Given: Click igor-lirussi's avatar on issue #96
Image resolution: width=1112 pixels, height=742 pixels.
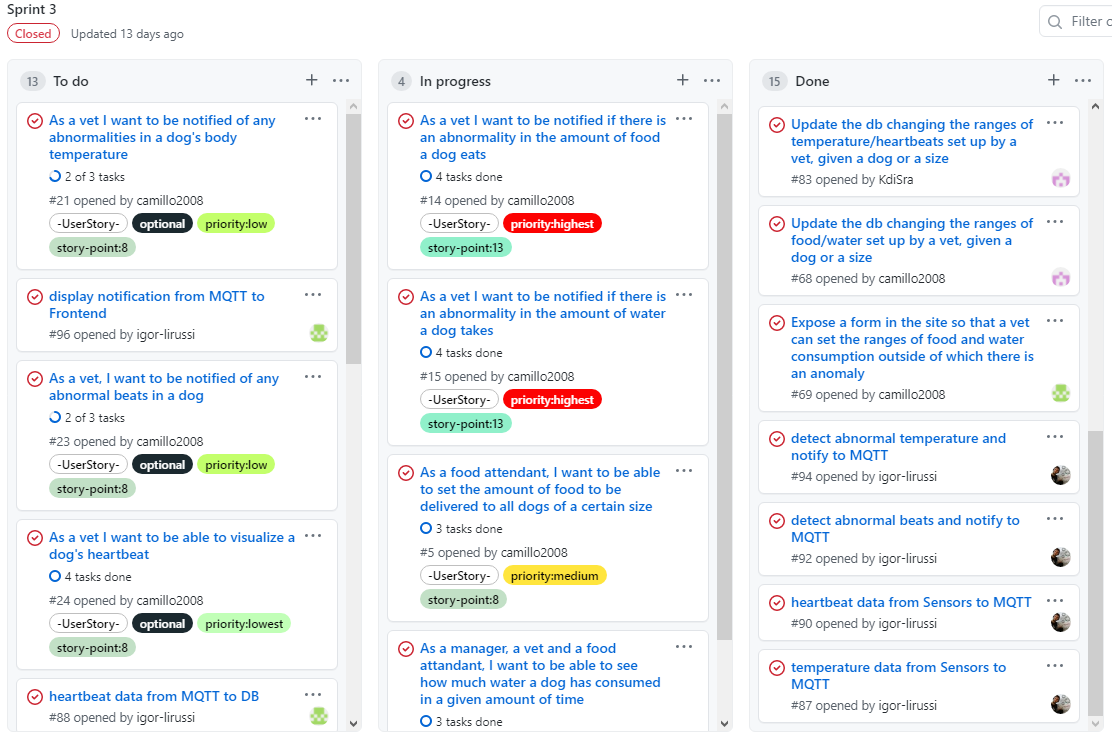Looking at the screenshot, I should [x=318, y=332].
